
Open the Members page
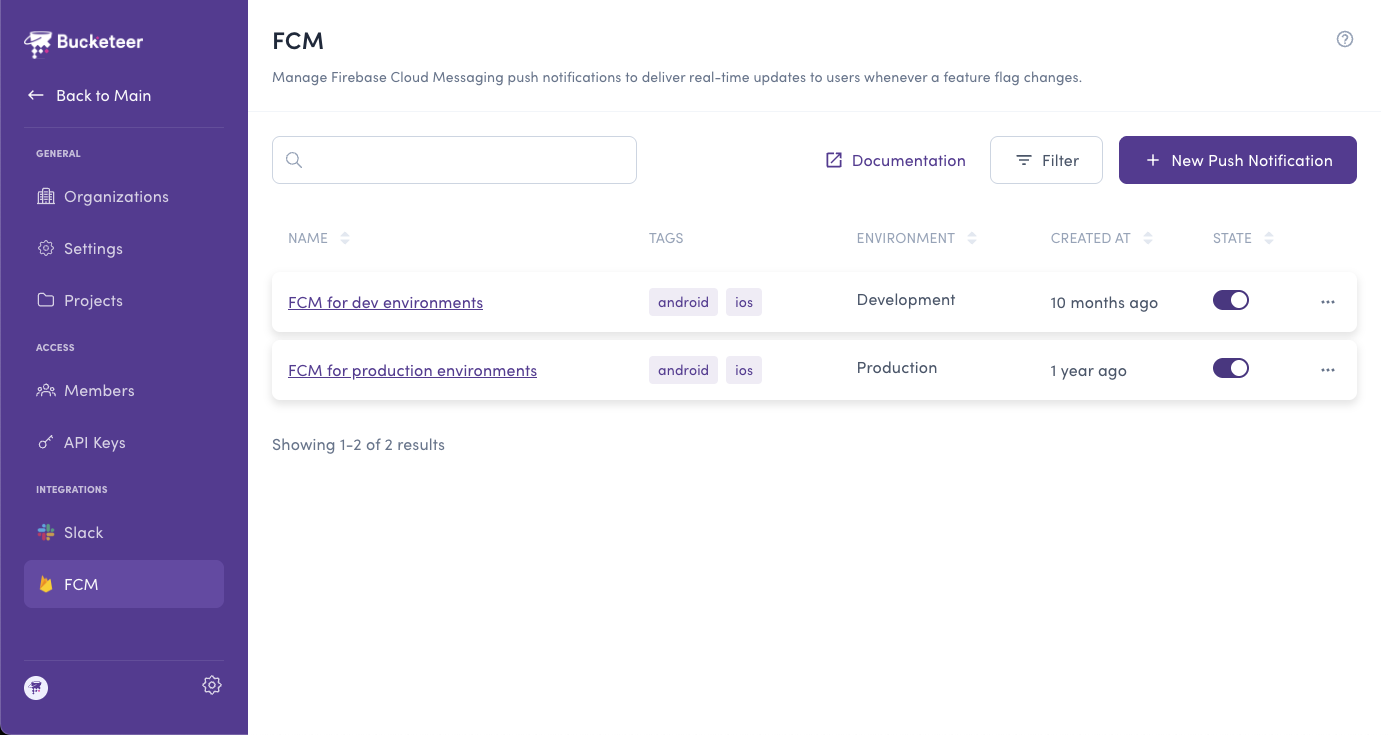[99, 390]
